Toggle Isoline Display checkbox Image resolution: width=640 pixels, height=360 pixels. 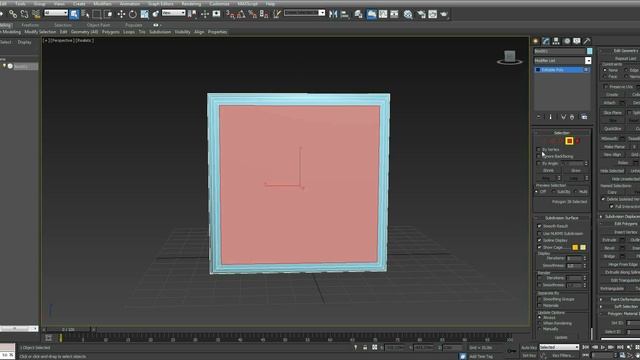pyautogui.click(x=539, y=240)
